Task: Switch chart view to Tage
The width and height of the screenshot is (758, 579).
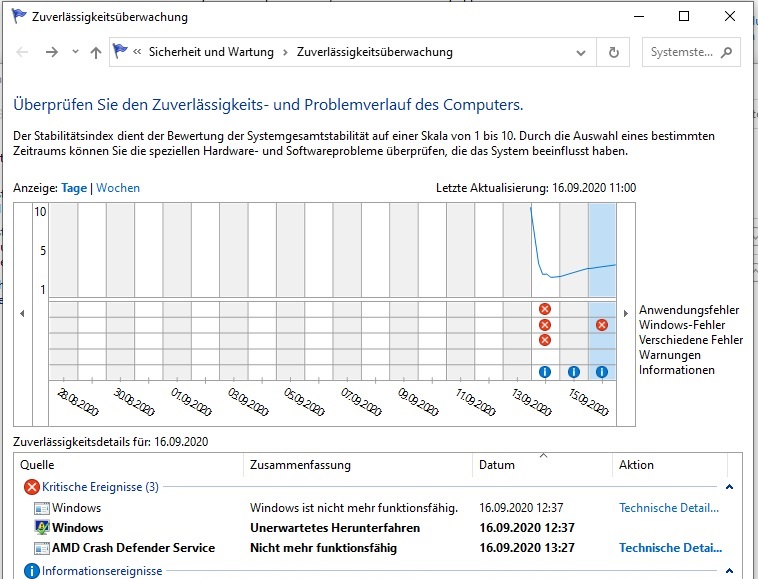Action: 74,188
